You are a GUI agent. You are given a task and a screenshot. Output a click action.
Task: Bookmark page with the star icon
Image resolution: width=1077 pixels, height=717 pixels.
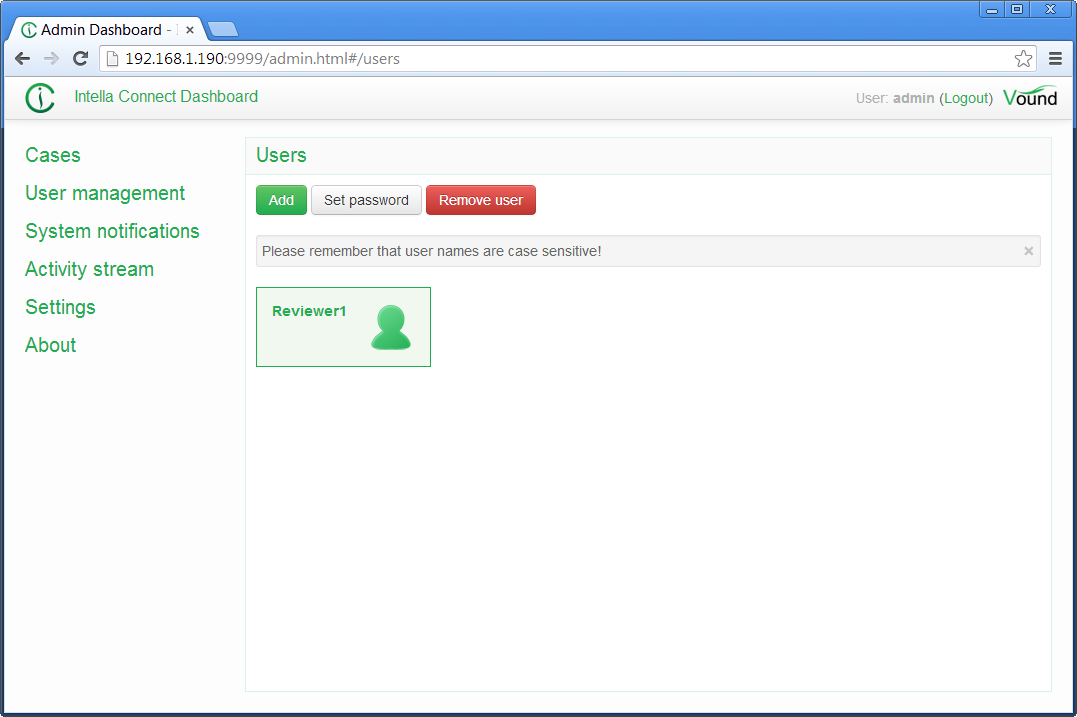1023,59
